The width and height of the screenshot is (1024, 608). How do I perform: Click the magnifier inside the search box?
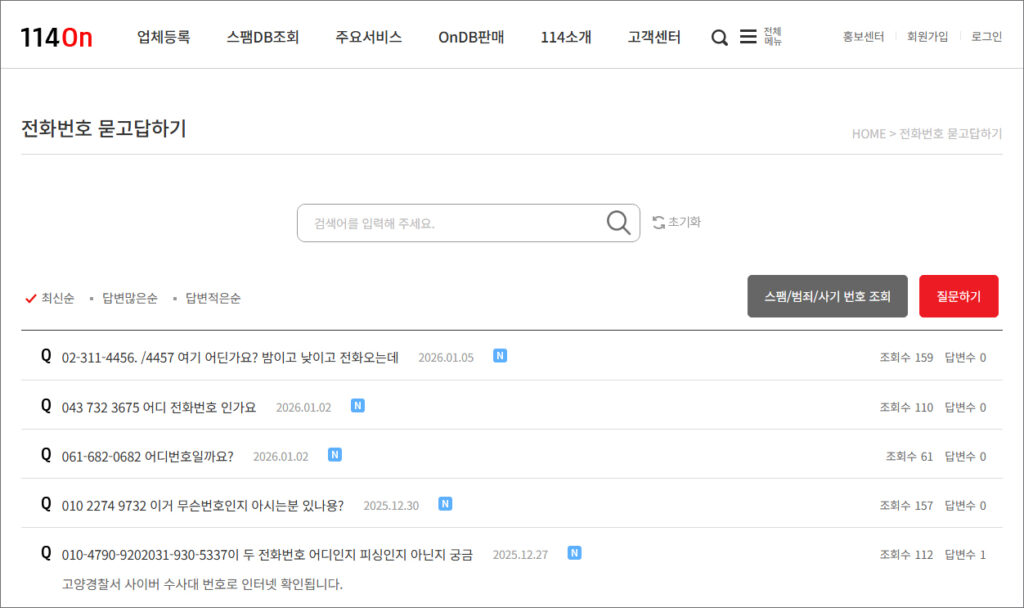point(619,222)
